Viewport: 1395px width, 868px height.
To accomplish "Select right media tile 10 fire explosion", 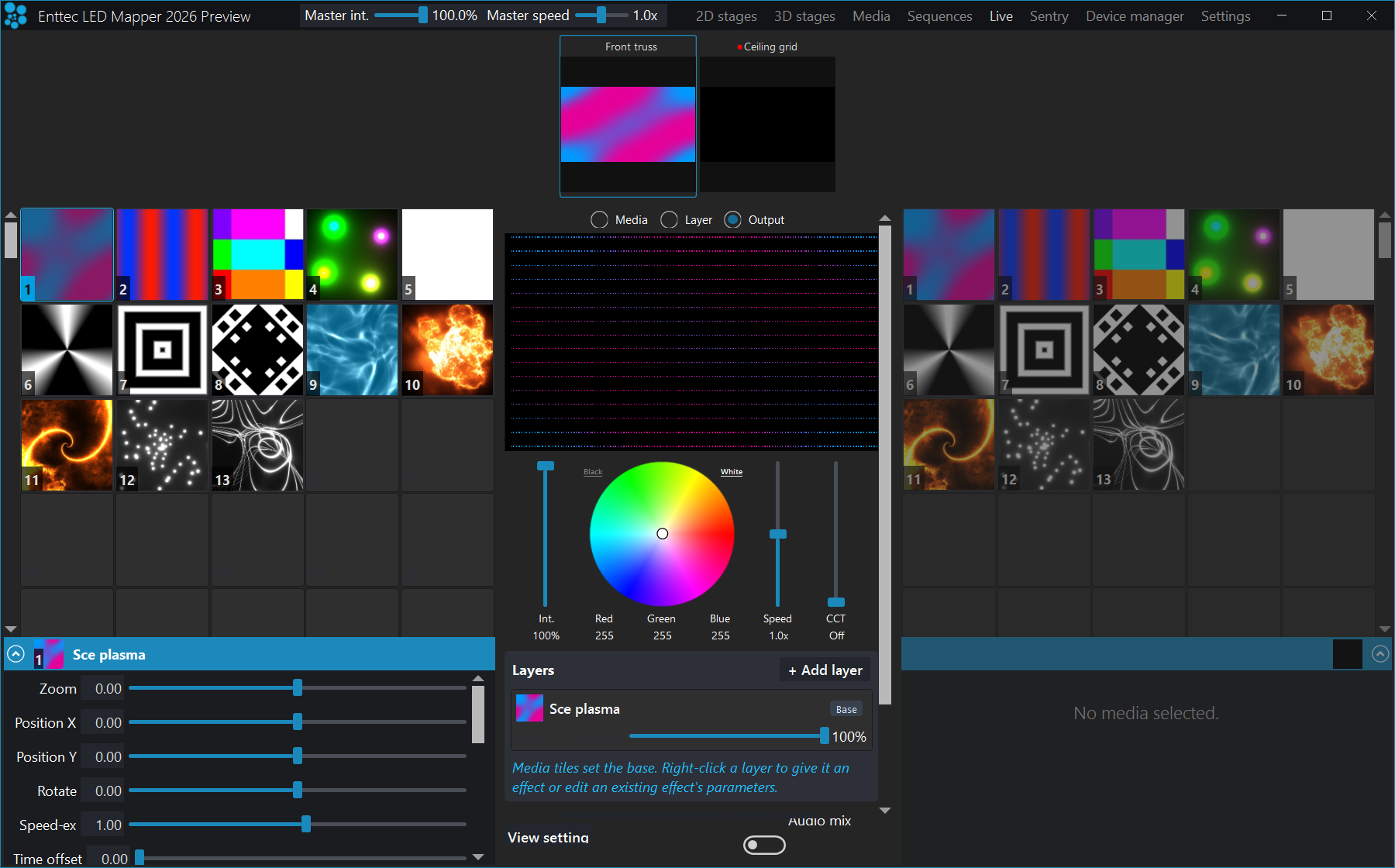I will point(1329,350).
